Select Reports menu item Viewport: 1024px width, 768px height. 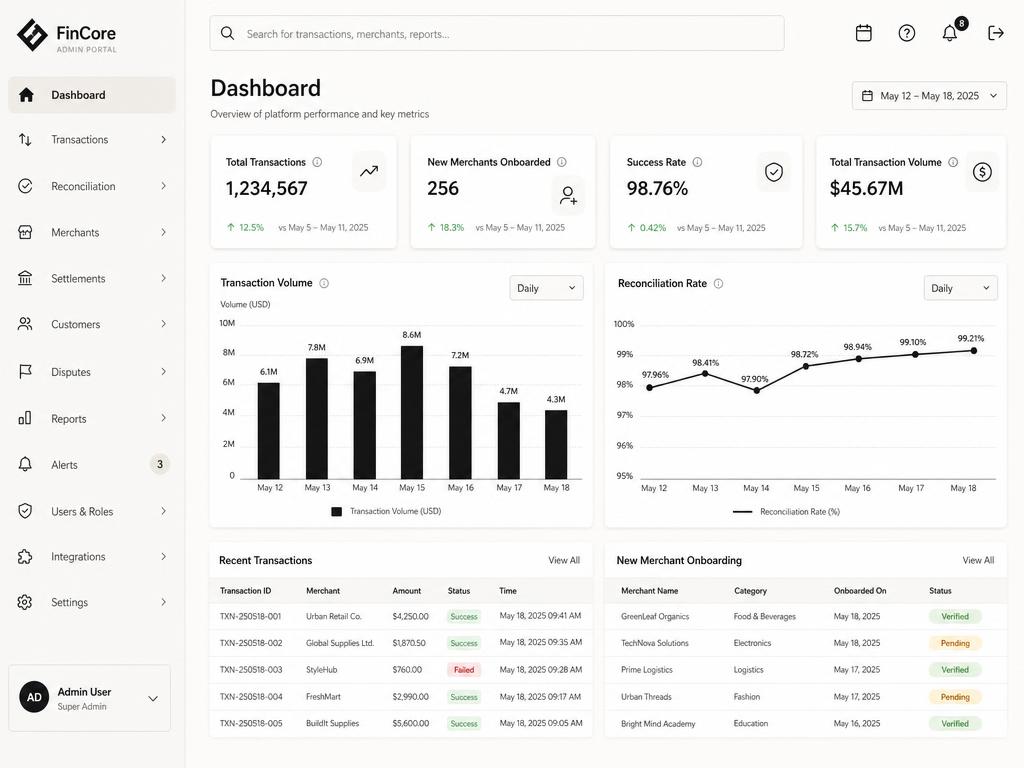point(92,418)
